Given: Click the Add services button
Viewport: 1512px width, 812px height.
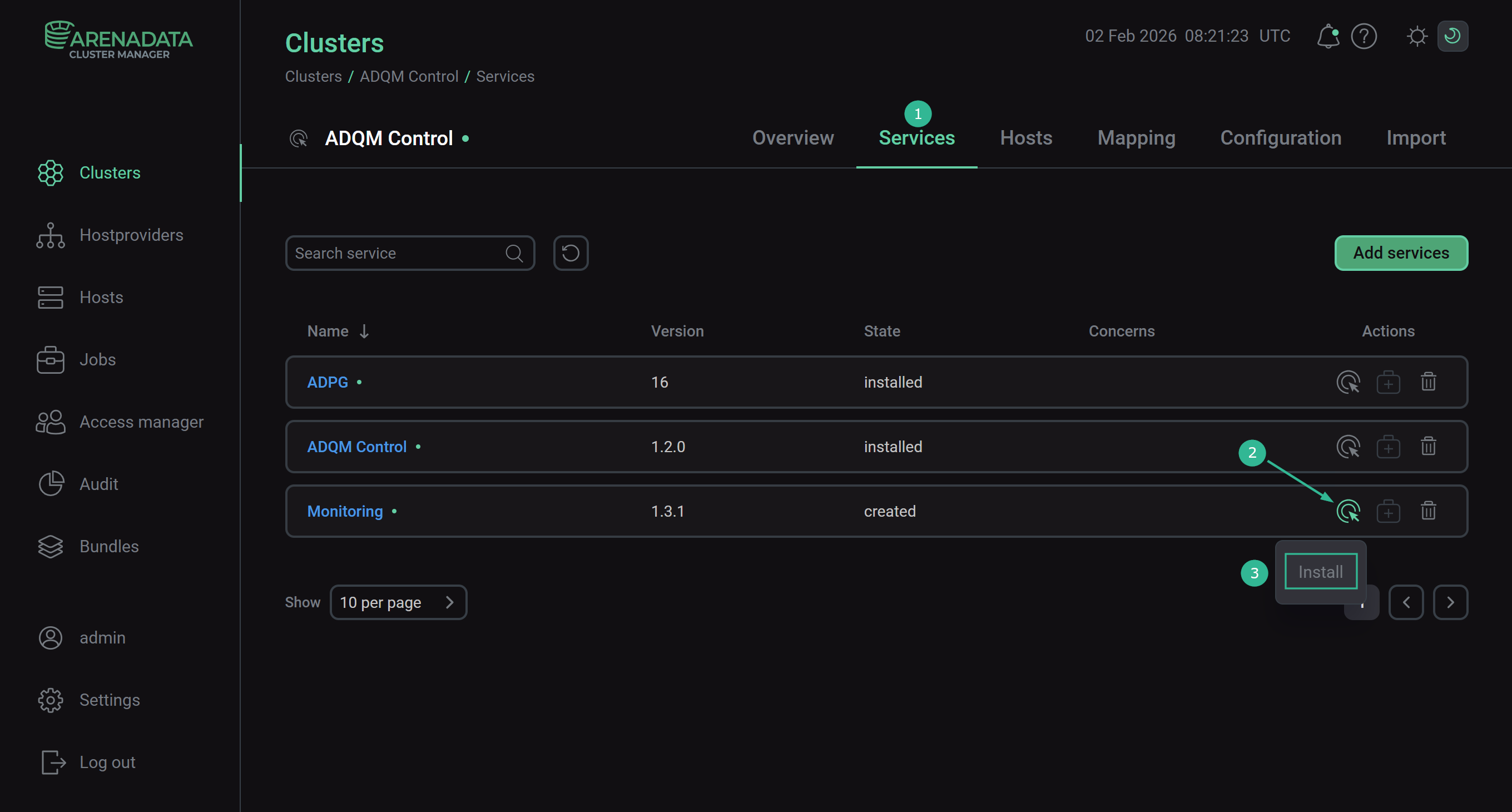Looking at the screenshot, I should point(1400,253).
